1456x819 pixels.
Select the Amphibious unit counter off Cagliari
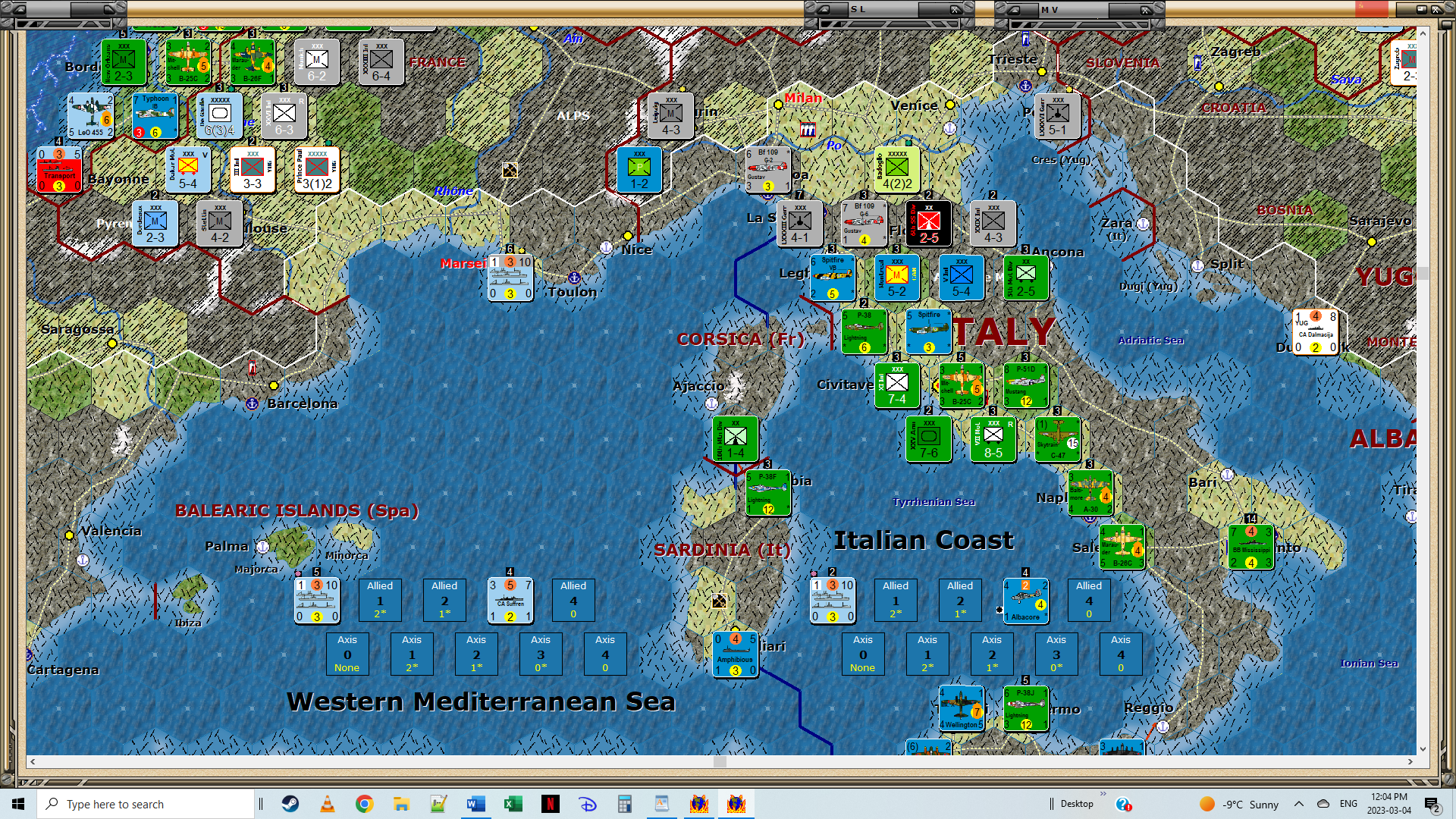tap(735, 654)
